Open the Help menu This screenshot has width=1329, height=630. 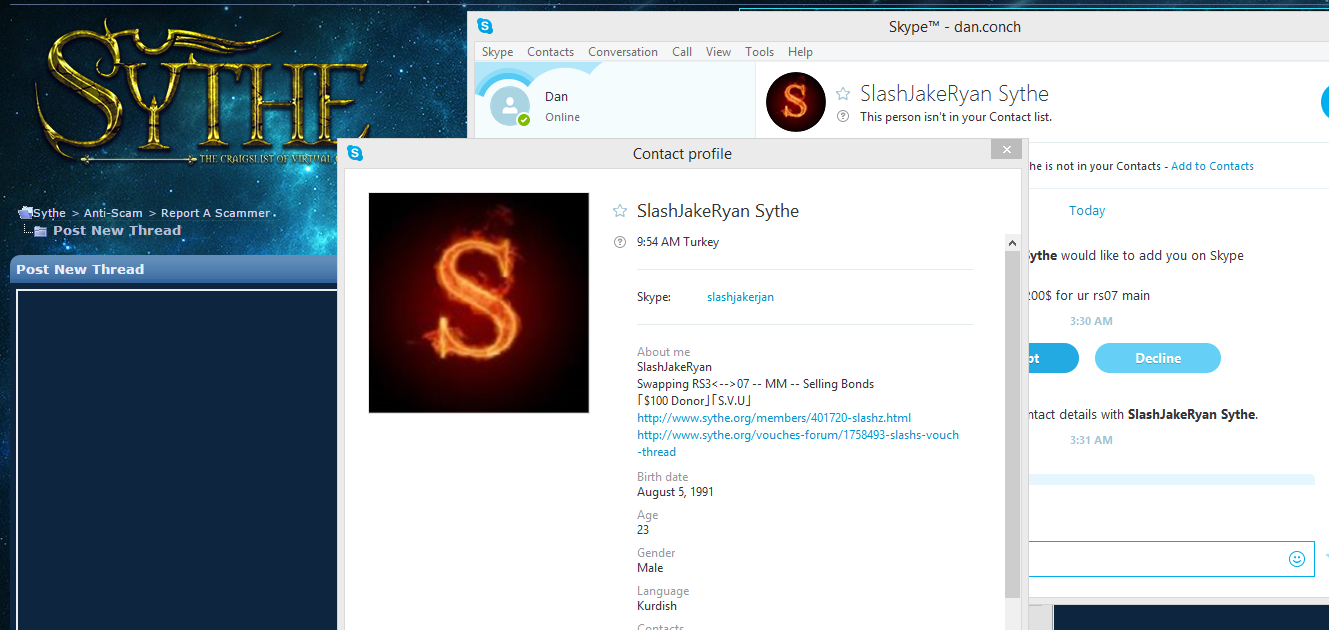800,52
